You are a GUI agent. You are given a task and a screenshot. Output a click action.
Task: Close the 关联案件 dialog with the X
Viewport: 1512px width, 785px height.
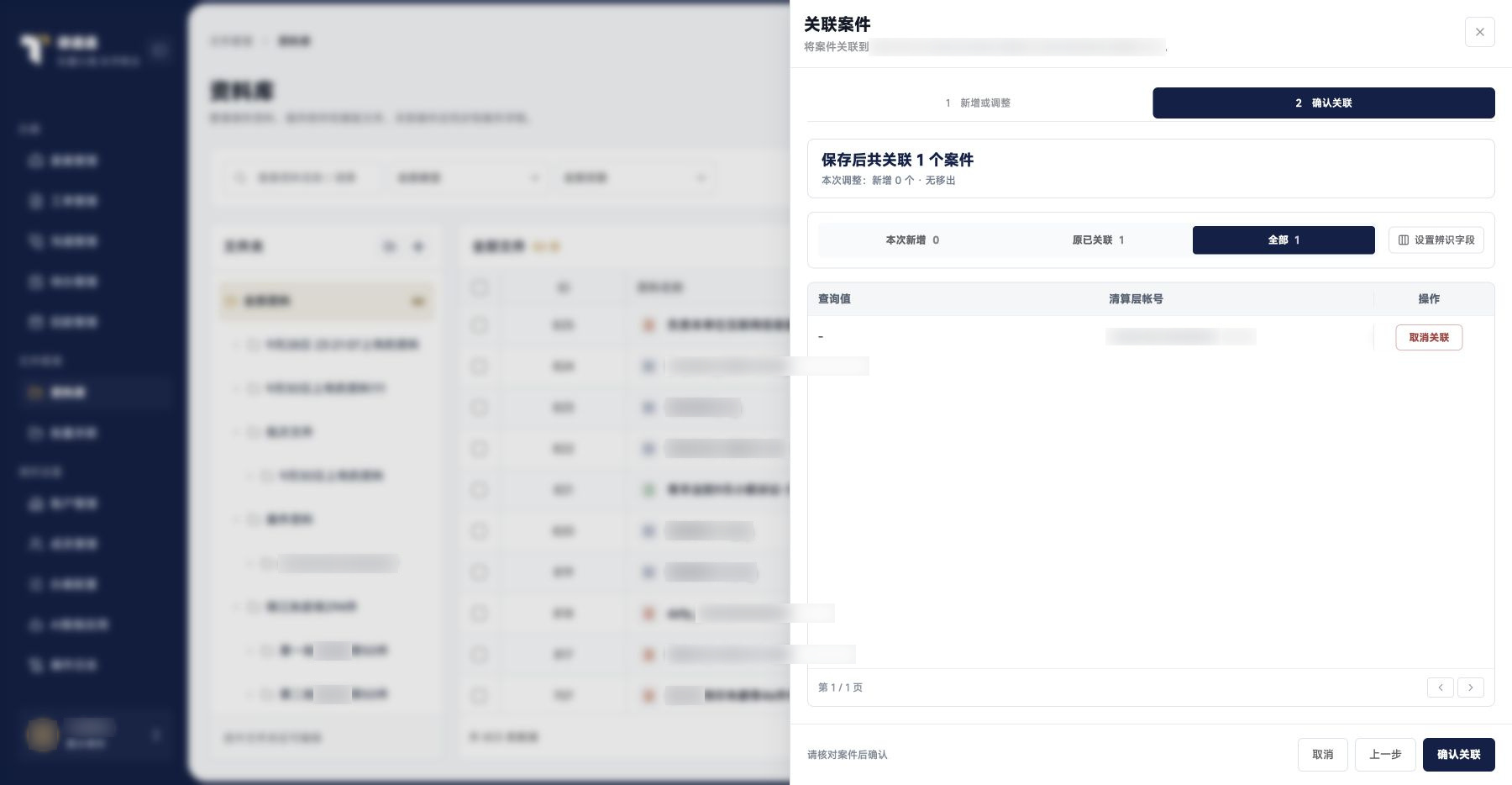[1479, 32]
